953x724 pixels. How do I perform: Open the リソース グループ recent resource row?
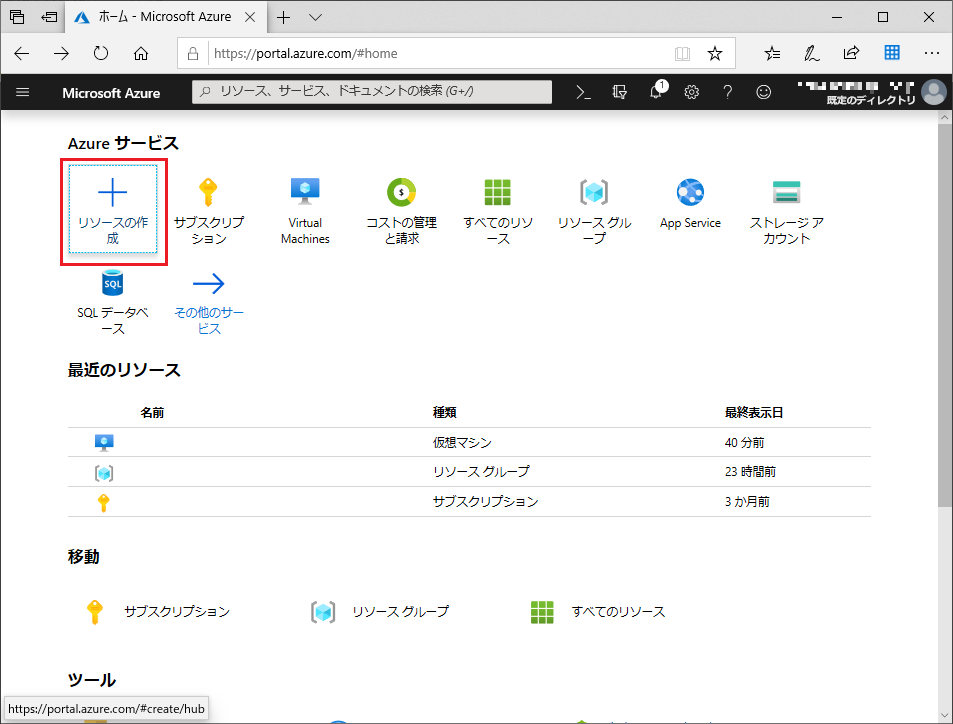click(x=469, y=472)
